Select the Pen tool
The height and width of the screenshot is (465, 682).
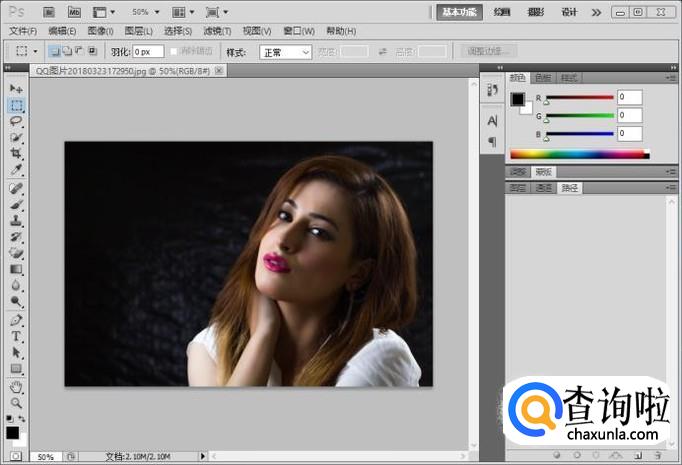coord(16,320)
